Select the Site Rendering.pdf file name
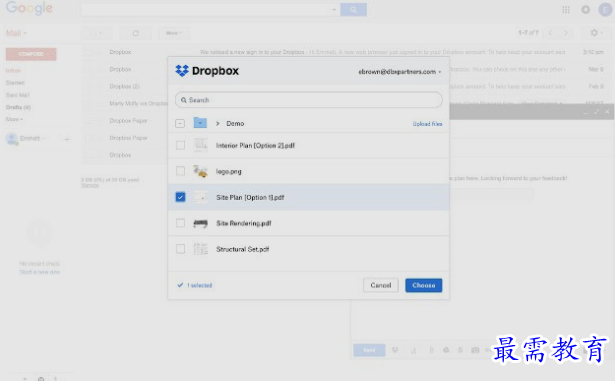This screenshot has width=615, height=381. (244, 223)
